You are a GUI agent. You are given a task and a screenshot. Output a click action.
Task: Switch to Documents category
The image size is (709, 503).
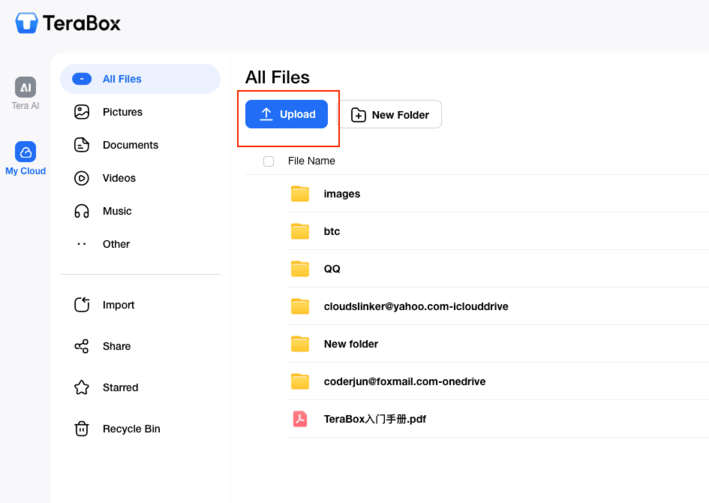(130, 145)
